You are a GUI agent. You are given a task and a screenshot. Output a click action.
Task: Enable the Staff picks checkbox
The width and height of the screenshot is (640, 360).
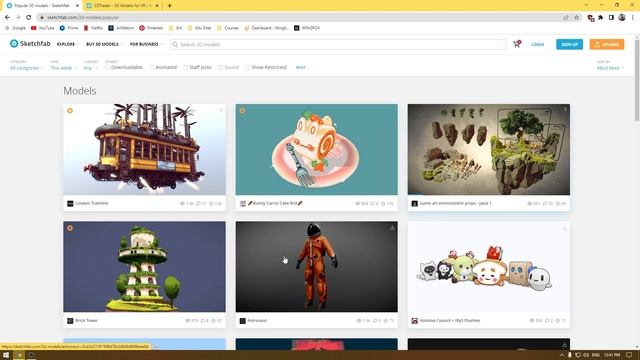[186, 67]
